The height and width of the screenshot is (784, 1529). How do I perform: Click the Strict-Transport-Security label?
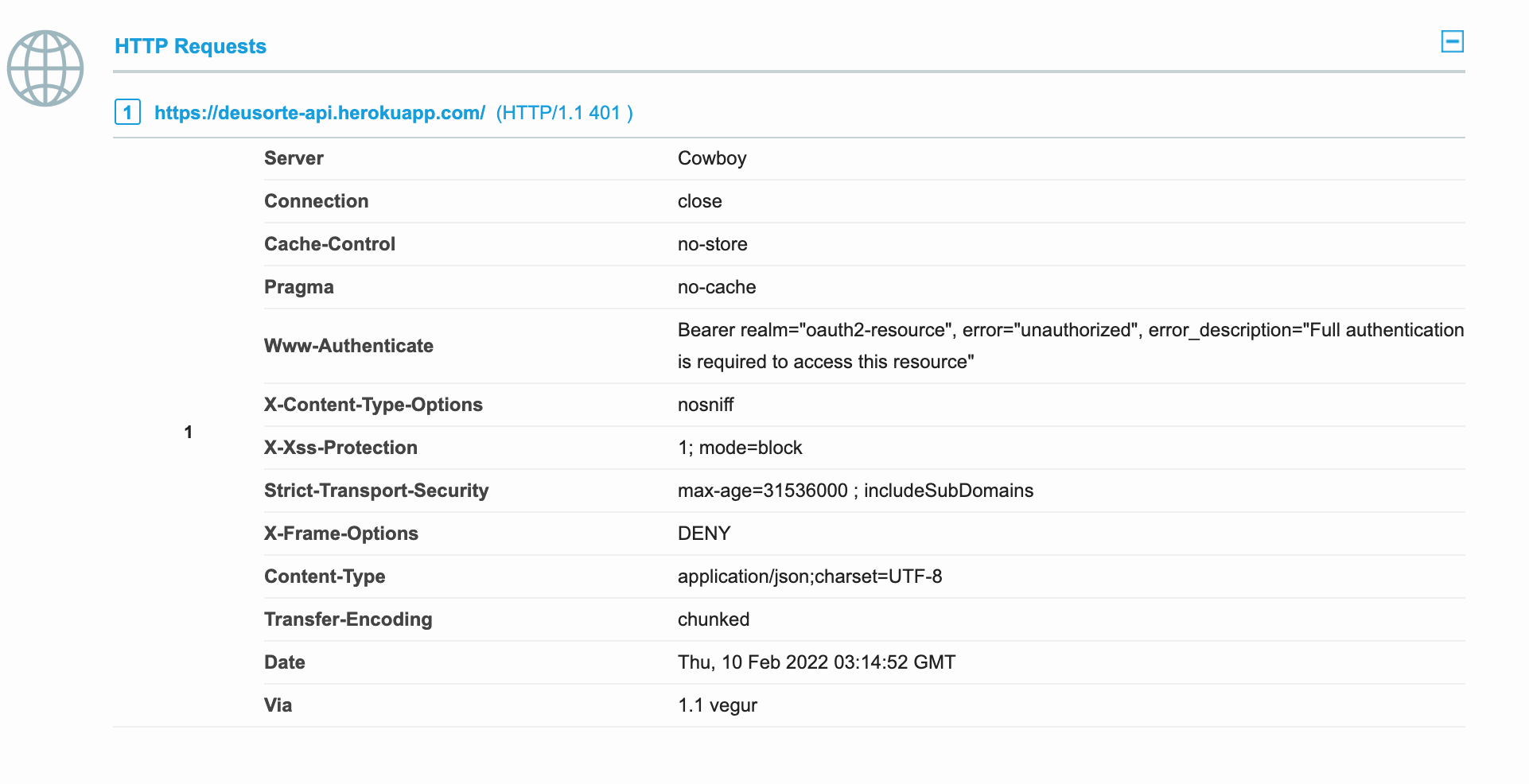pyautogui.click(x=376, y=491)
